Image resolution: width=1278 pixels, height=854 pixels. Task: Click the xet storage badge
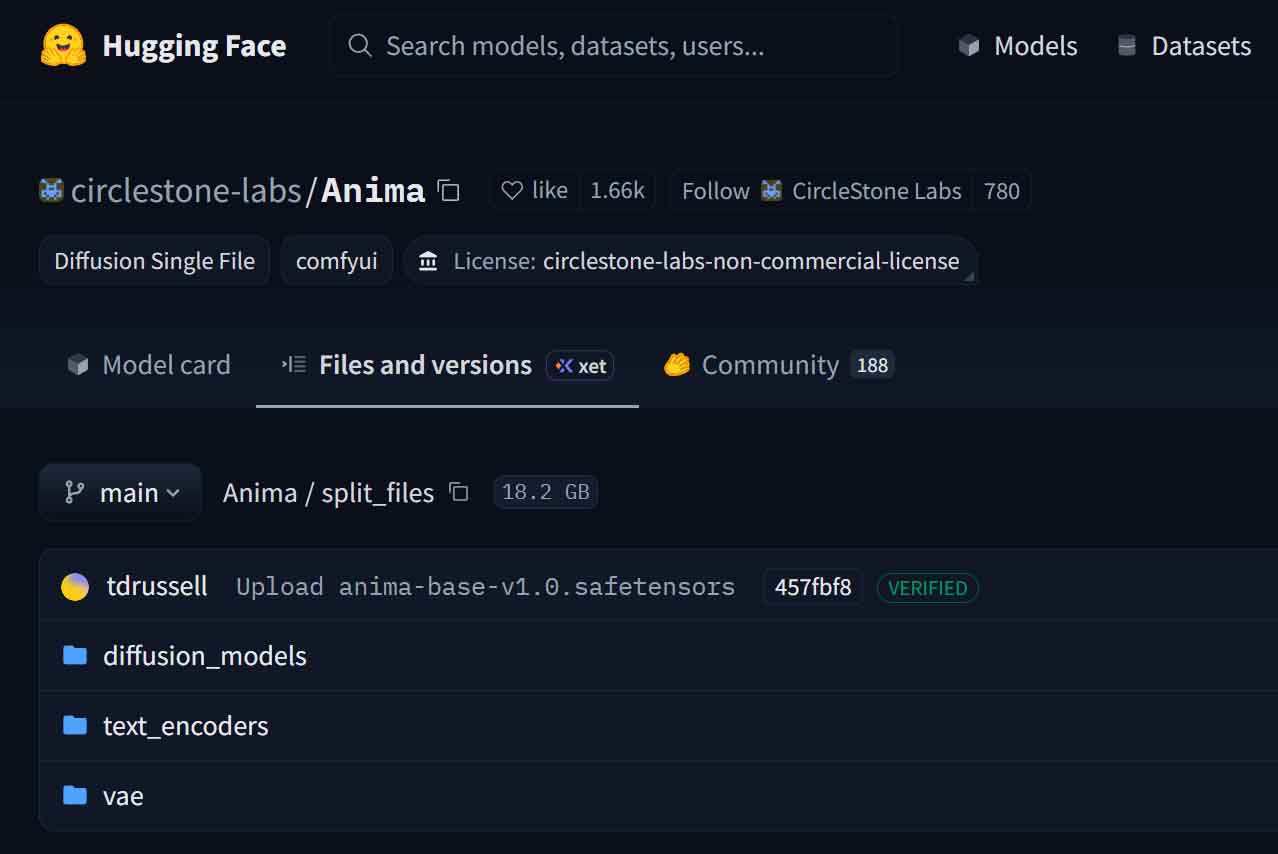tap(580, 366)
